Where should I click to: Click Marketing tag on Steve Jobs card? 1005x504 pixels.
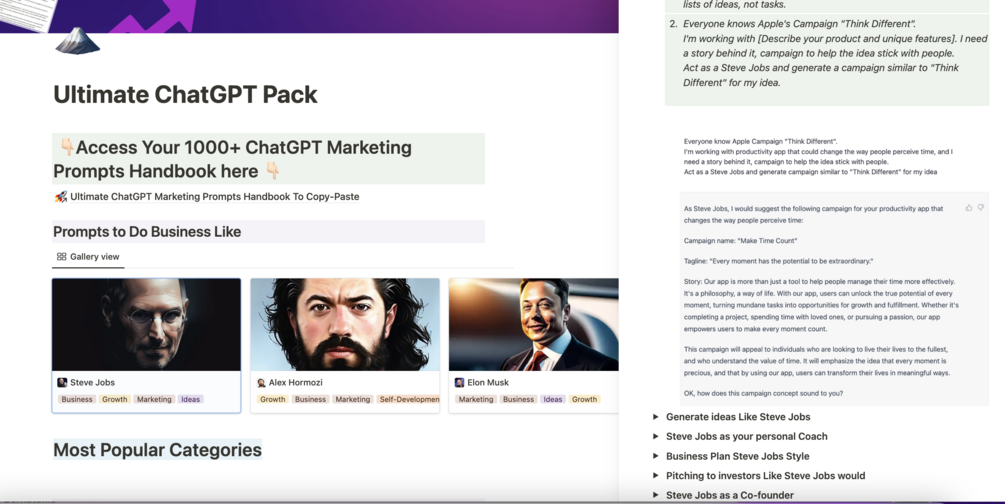point(154,399)
